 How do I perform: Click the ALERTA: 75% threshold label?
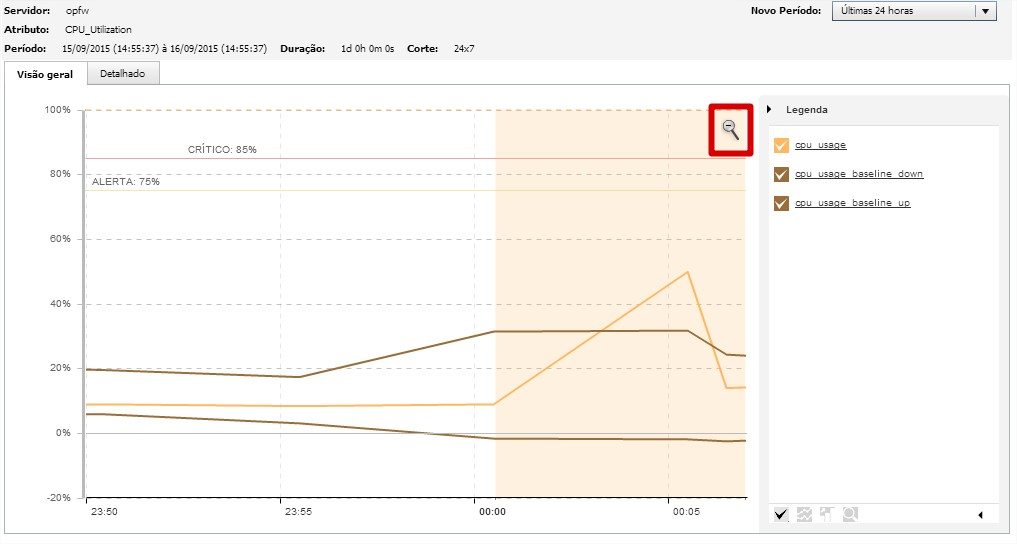126,182
